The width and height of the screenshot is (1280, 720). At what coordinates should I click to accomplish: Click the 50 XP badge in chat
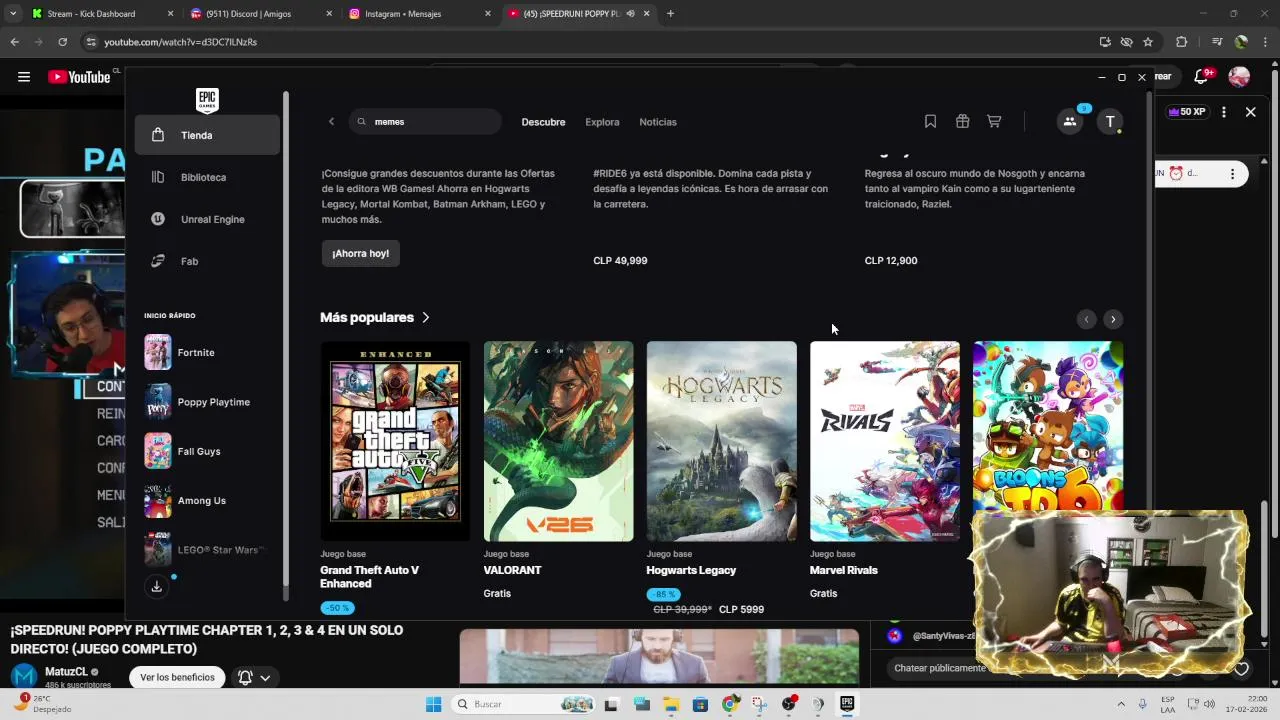coord(1187,112)
